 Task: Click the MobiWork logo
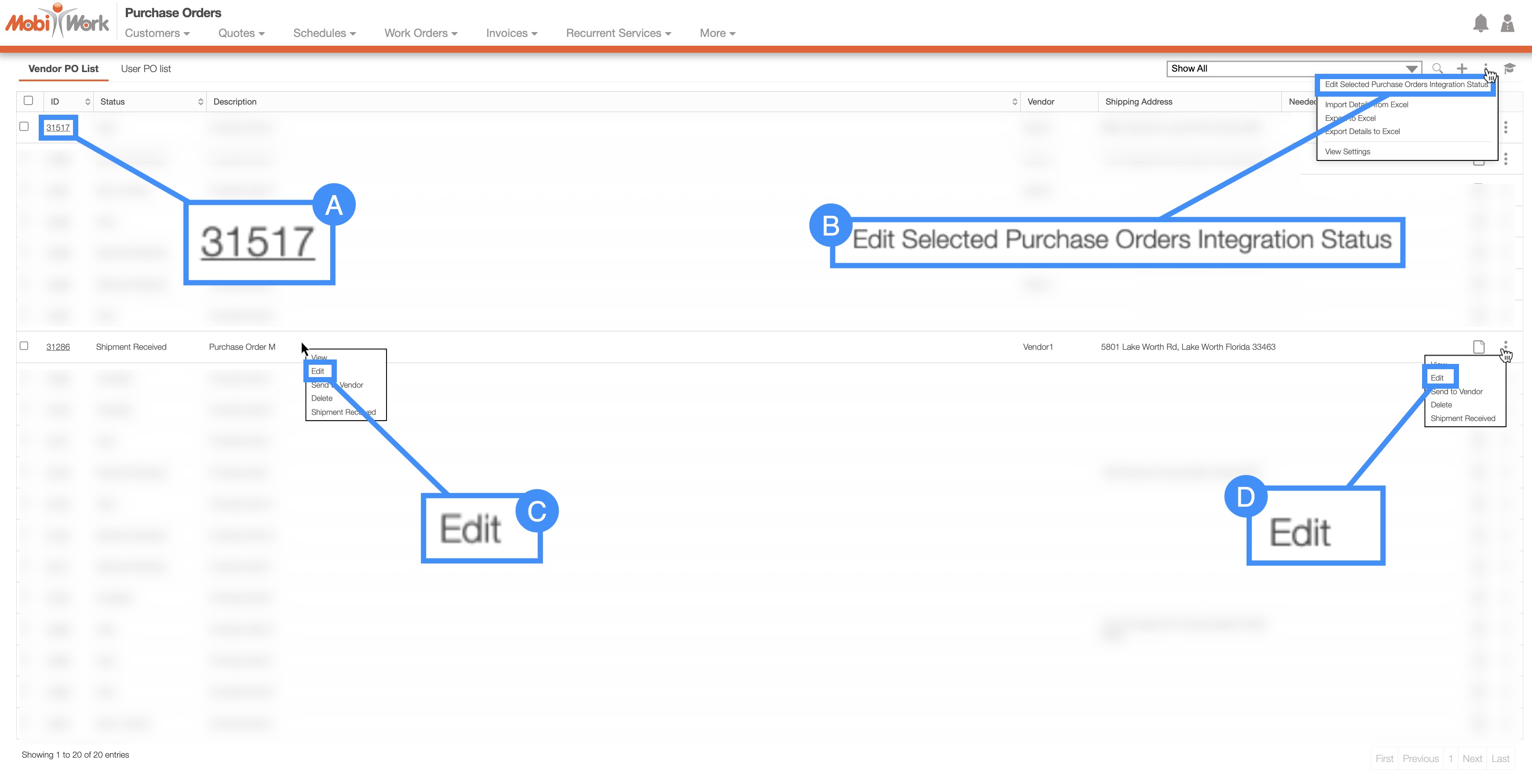tap(57, 22)
